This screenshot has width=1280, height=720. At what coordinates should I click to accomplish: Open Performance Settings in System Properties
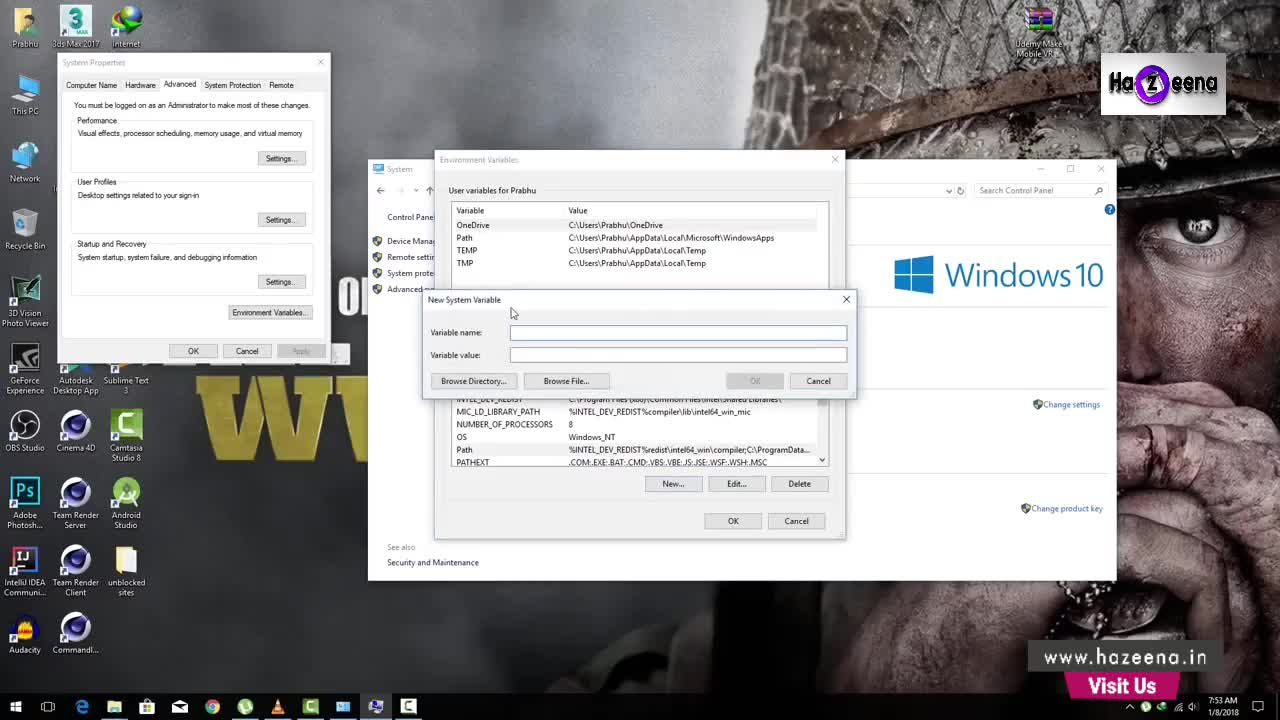[280, 158]
